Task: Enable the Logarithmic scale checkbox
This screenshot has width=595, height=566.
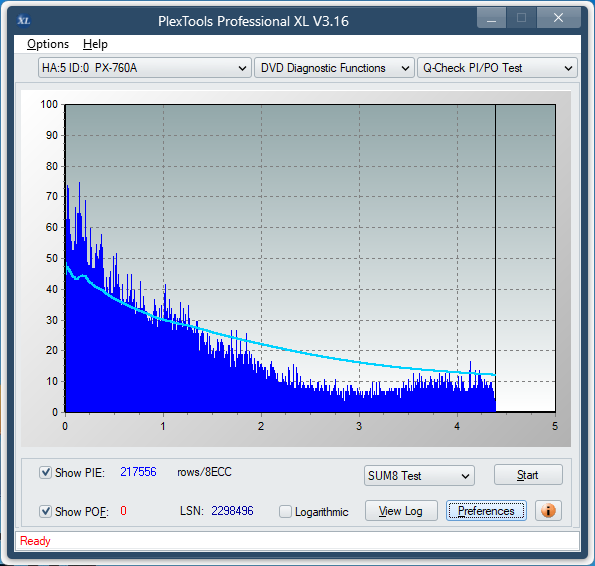Action: [x=285, y=511]
